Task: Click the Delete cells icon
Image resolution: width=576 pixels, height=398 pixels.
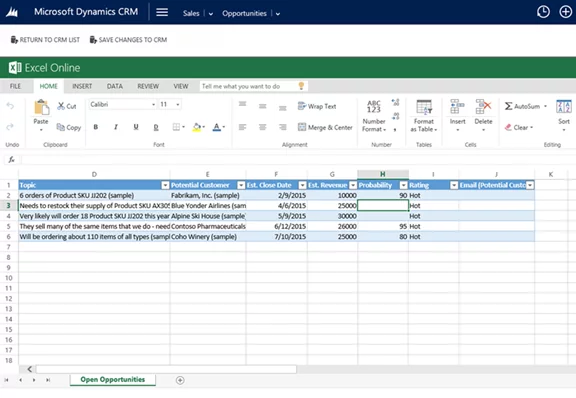Action: point(483,107)
